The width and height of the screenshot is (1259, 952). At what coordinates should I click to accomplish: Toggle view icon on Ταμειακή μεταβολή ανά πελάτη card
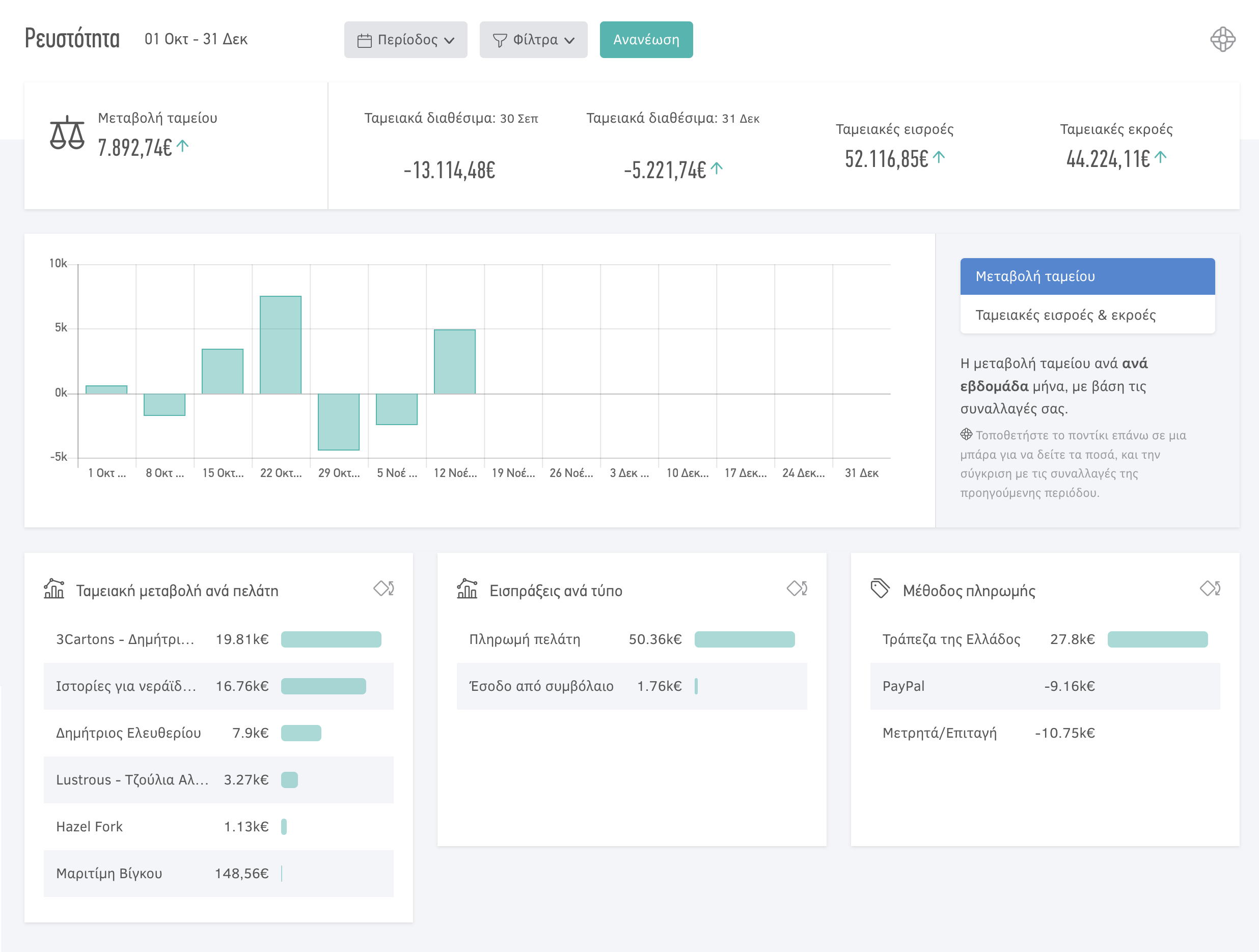384,589
